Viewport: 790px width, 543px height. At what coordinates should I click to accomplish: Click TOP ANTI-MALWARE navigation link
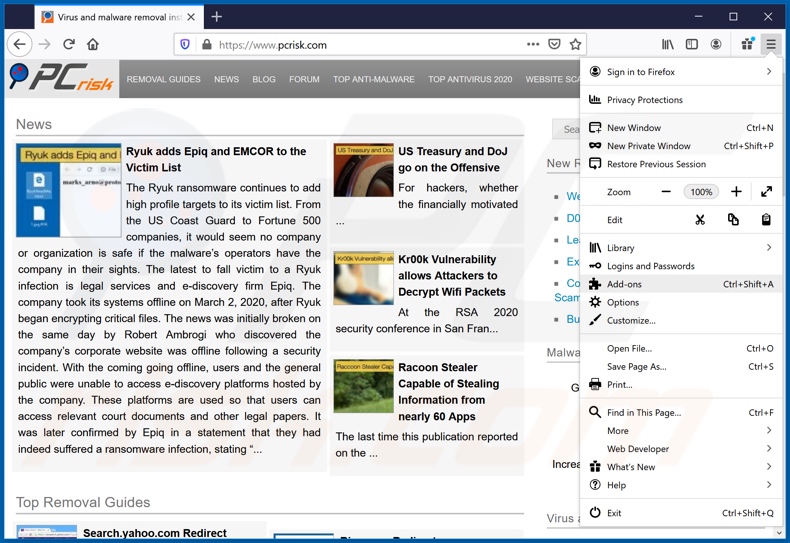pos(373,79)
